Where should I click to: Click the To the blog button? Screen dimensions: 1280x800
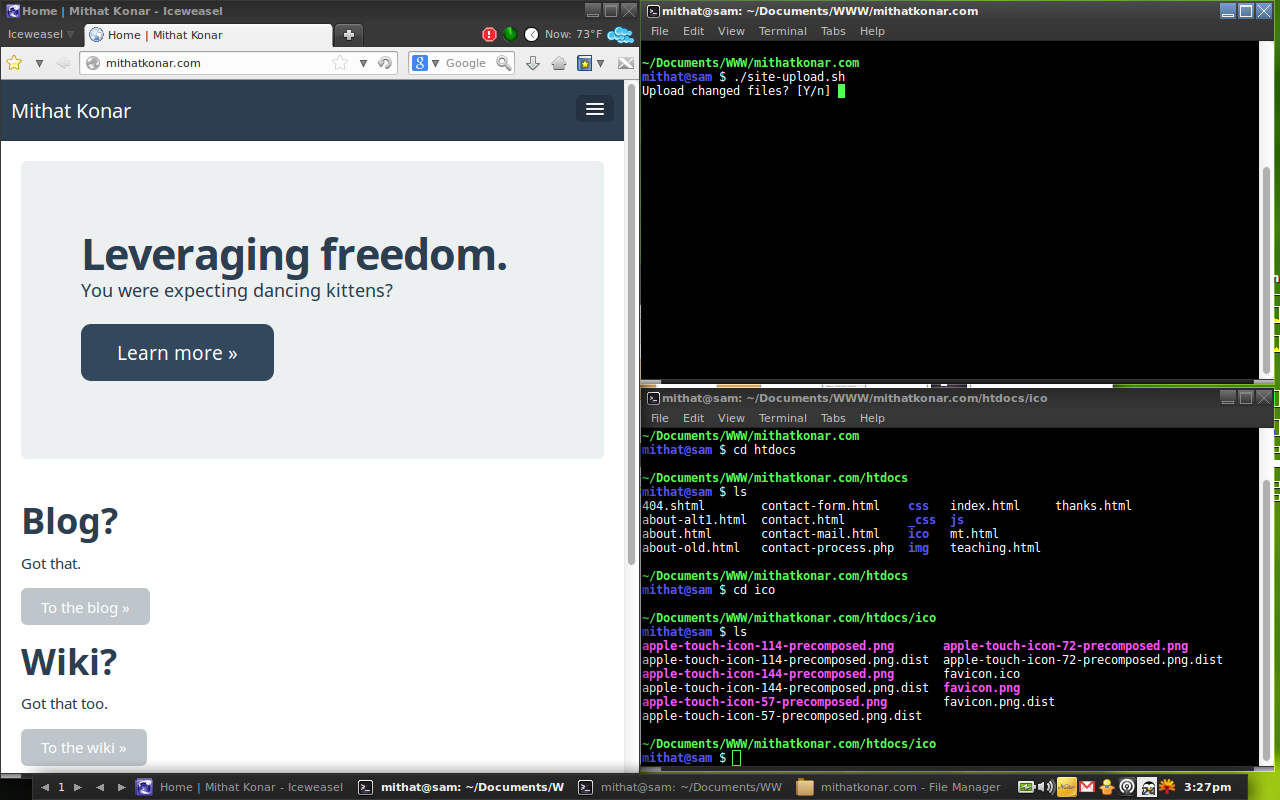[x=85, y=607]
